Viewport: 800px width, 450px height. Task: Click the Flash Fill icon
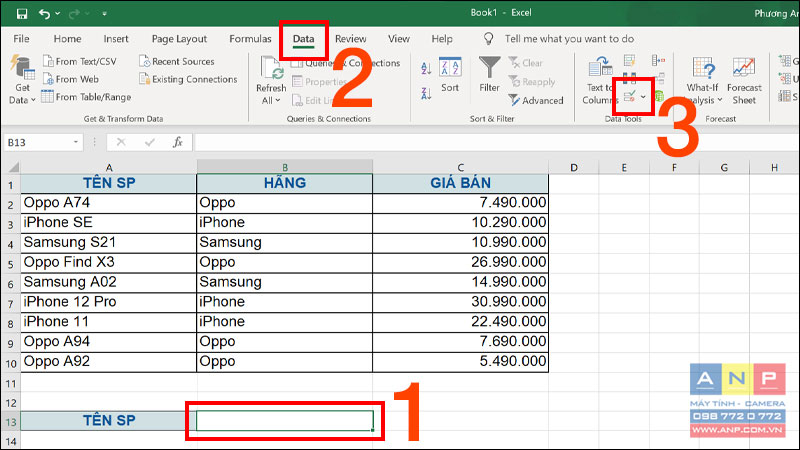pyautogui.click(x=630, y=61)
